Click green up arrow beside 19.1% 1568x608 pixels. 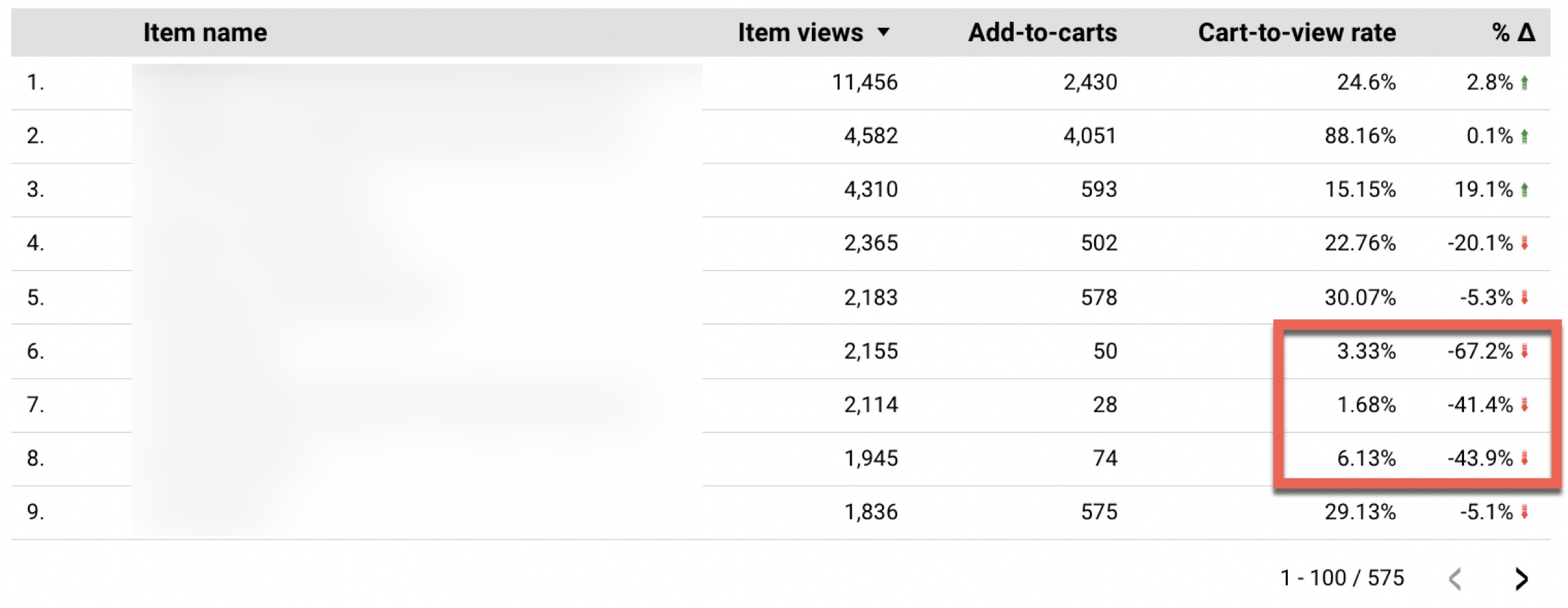[x=1524, y=190]
